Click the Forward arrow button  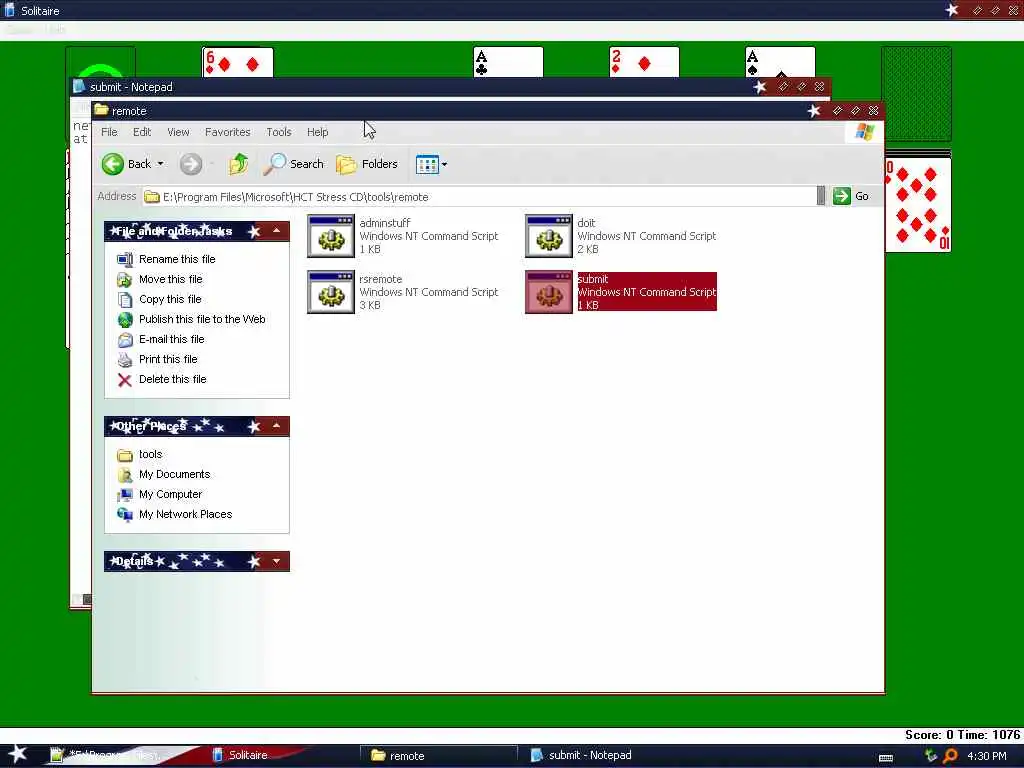191,164
